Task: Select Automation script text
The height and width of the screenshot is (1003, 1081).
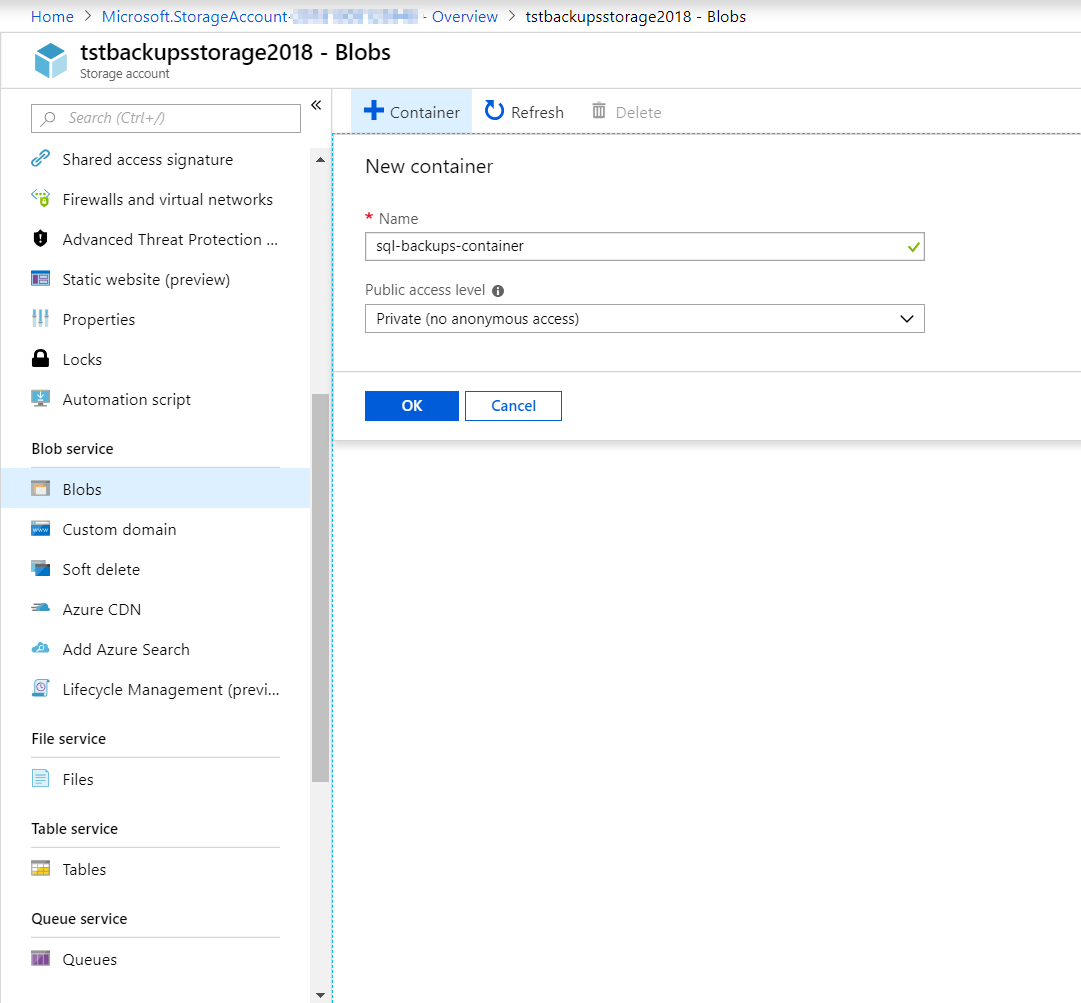Action: [127, 400]
